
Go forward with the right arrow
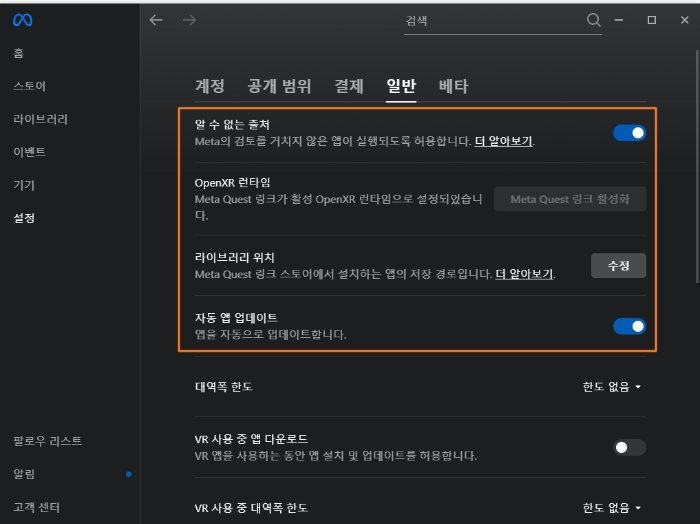pos(189,20)
